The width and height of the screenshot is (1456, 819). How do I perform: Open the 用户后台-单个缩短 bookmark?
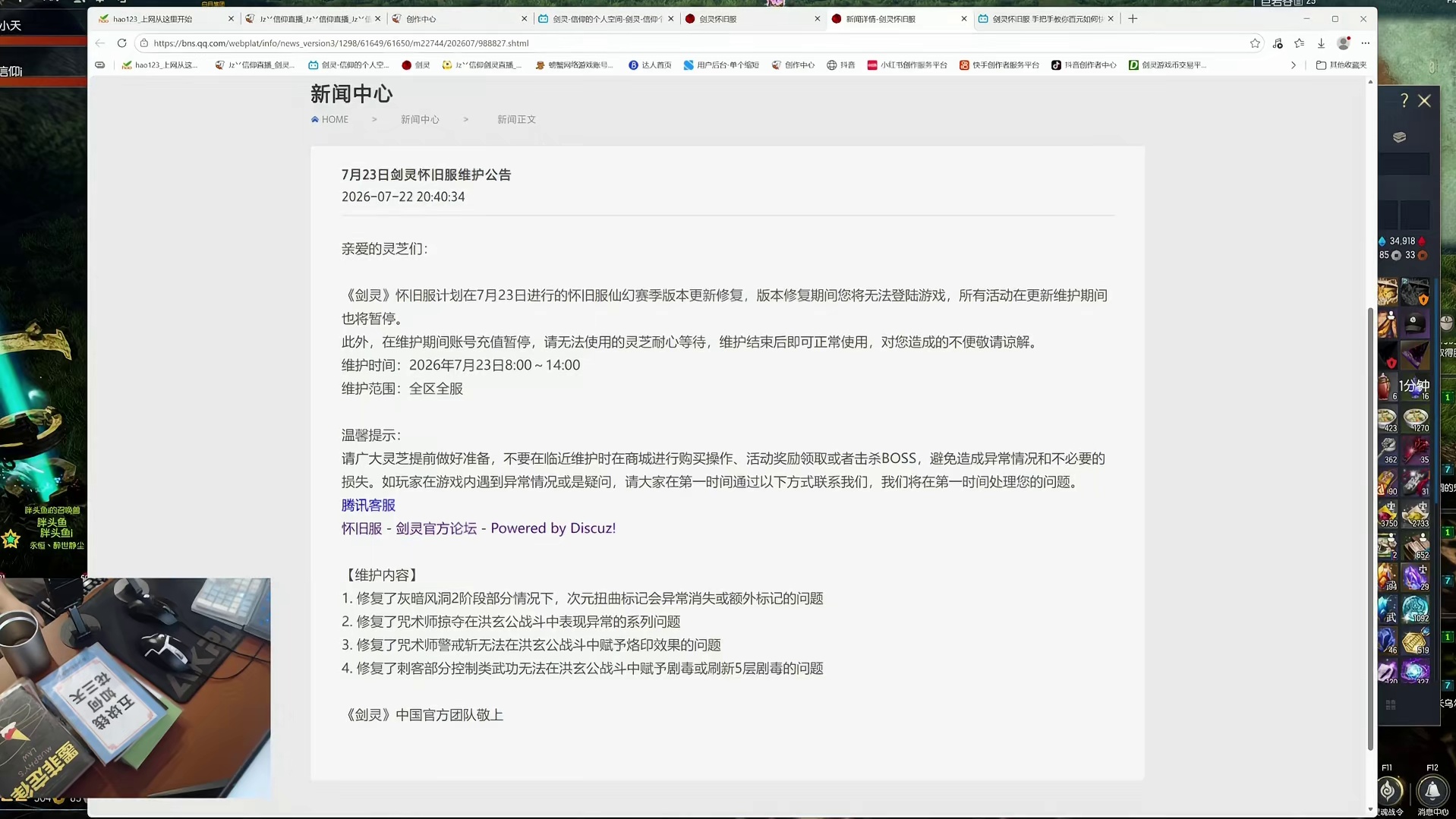[721, 65]
